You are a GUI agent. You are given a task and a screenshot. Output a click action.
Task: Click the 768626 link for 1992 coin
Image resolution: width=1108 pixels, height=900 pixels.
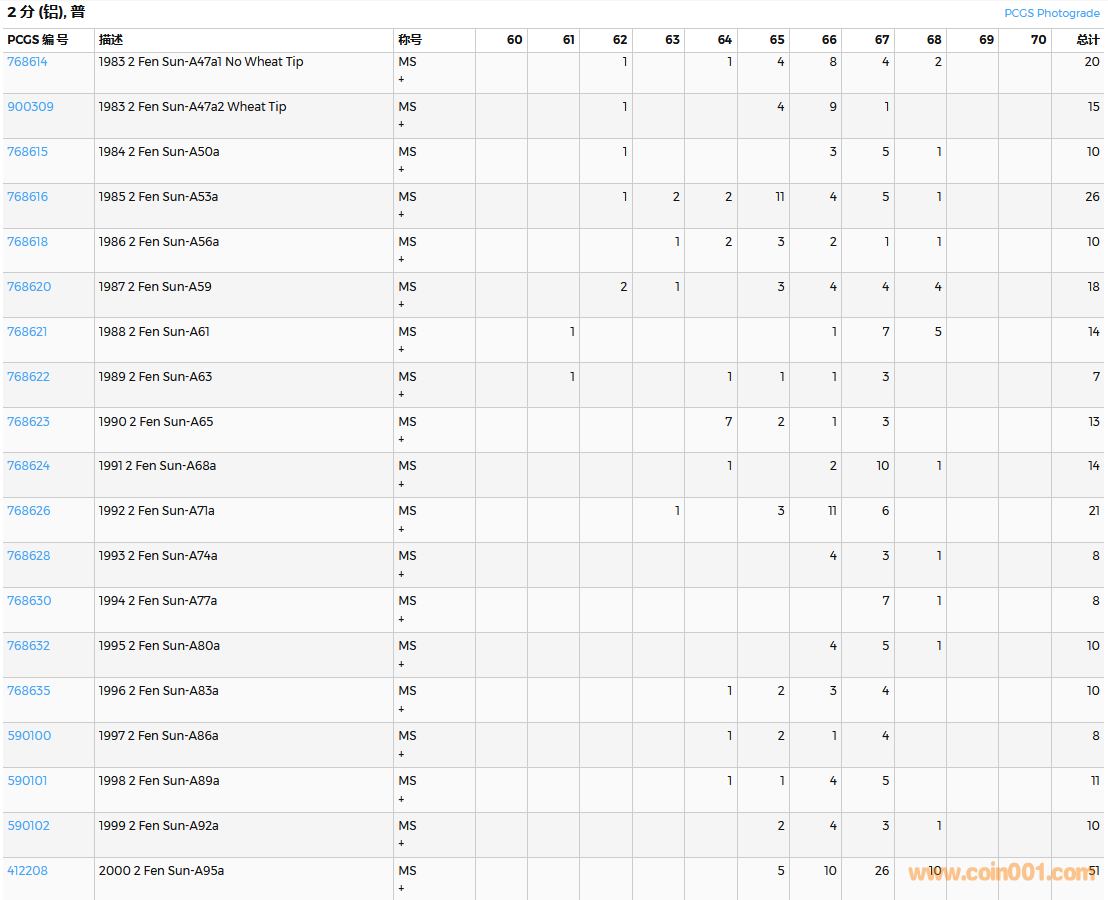point(28,511)
